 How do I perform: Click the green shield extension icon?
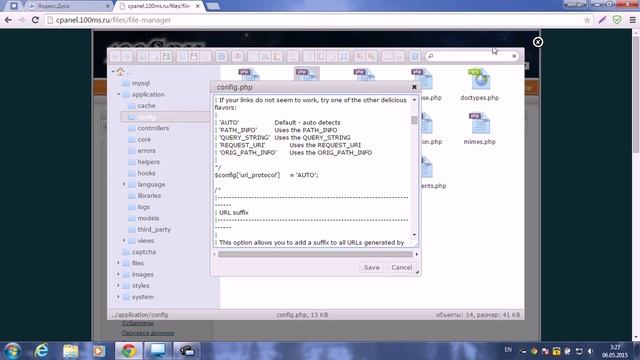pos(617,20)
